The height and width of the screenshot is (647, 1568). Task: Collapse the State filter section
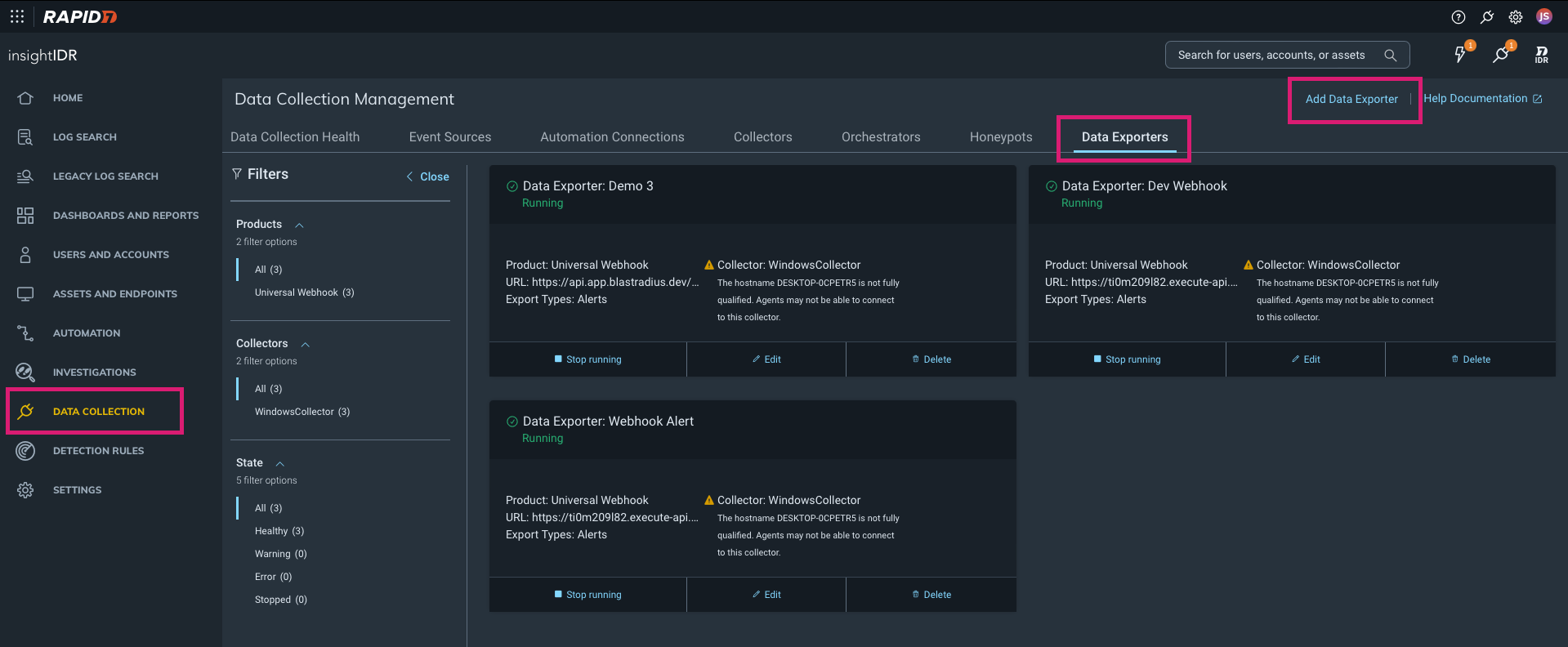pos(279,463)
